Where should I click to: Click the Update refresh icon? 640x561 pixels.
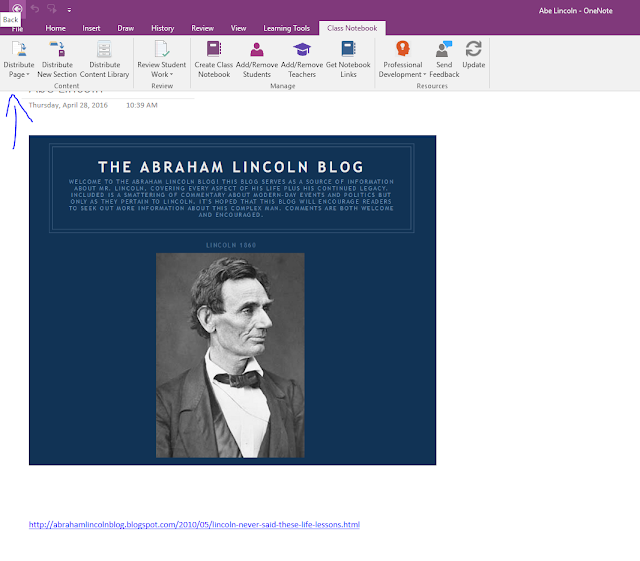[473, 49]
